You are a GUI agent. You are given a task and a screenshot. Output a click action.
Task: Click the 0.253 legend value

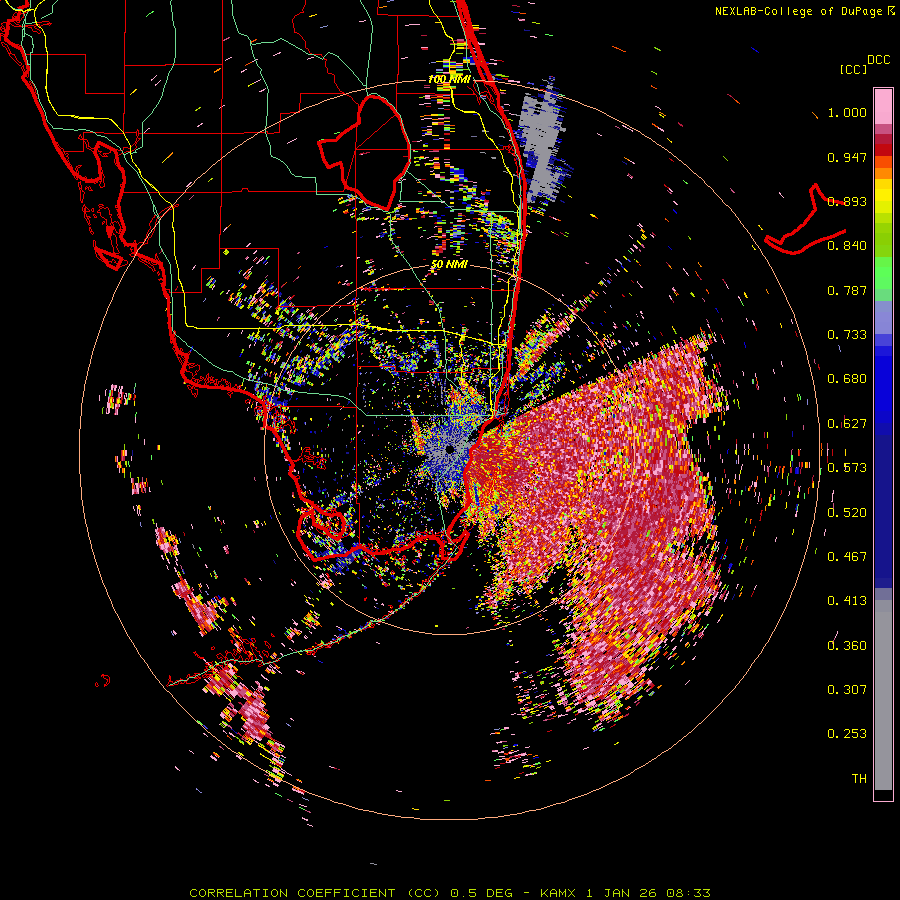coord(847,734)
